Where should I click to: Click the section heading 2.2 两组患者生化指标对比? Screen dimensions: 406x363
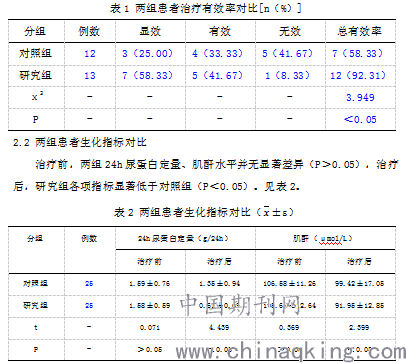coord(80,143)
